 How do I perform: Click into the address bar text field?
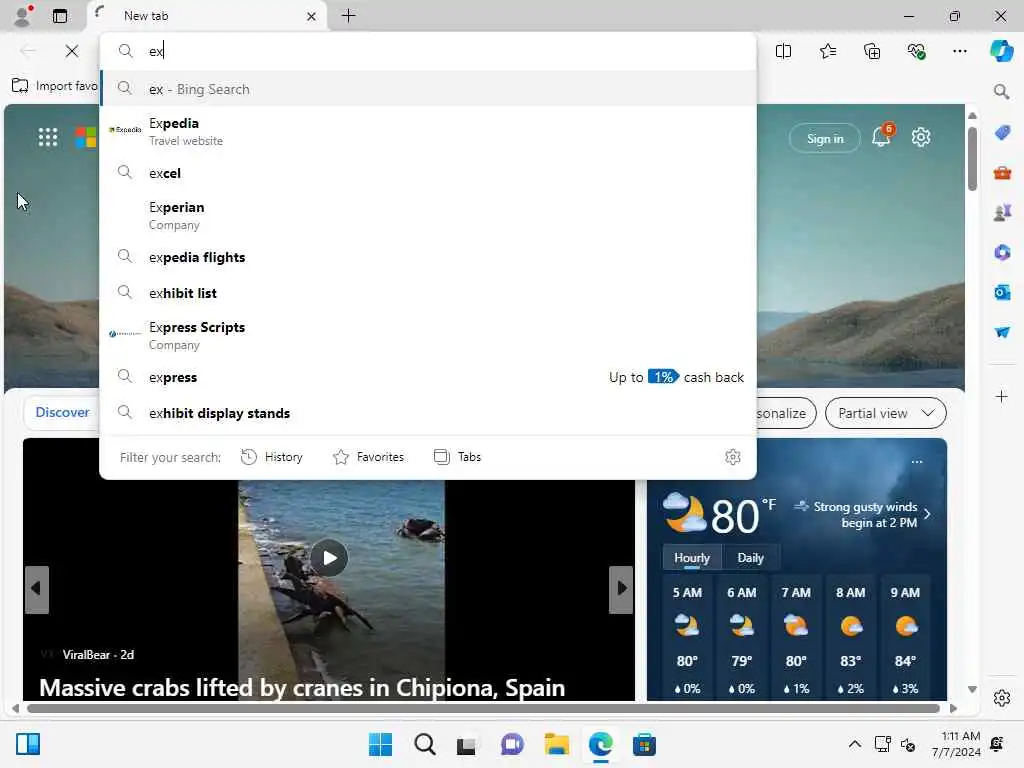pos(428,51)
